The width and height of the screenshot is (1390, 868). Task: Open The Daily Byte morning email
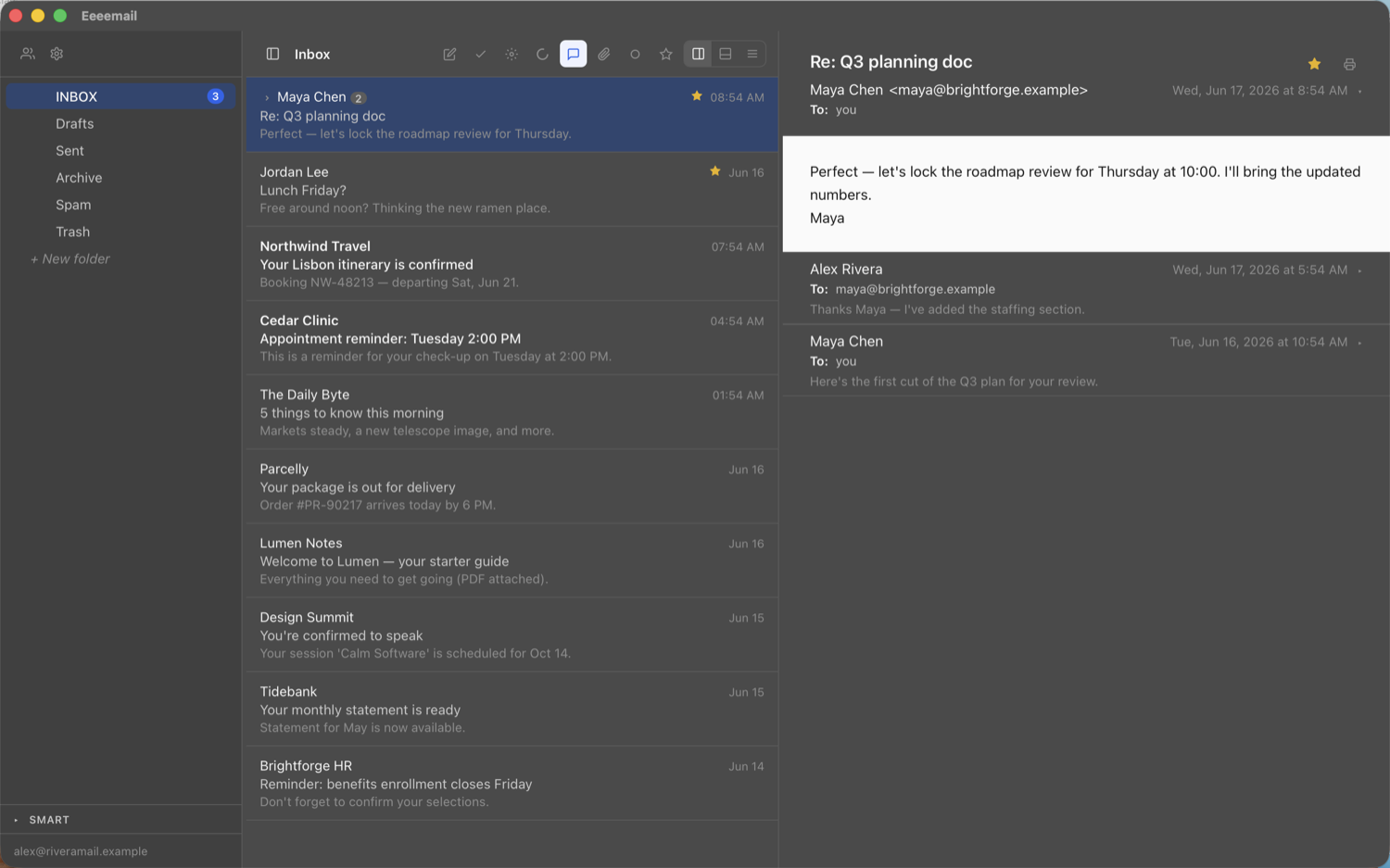pyautogui.click(x=512, y=412)
